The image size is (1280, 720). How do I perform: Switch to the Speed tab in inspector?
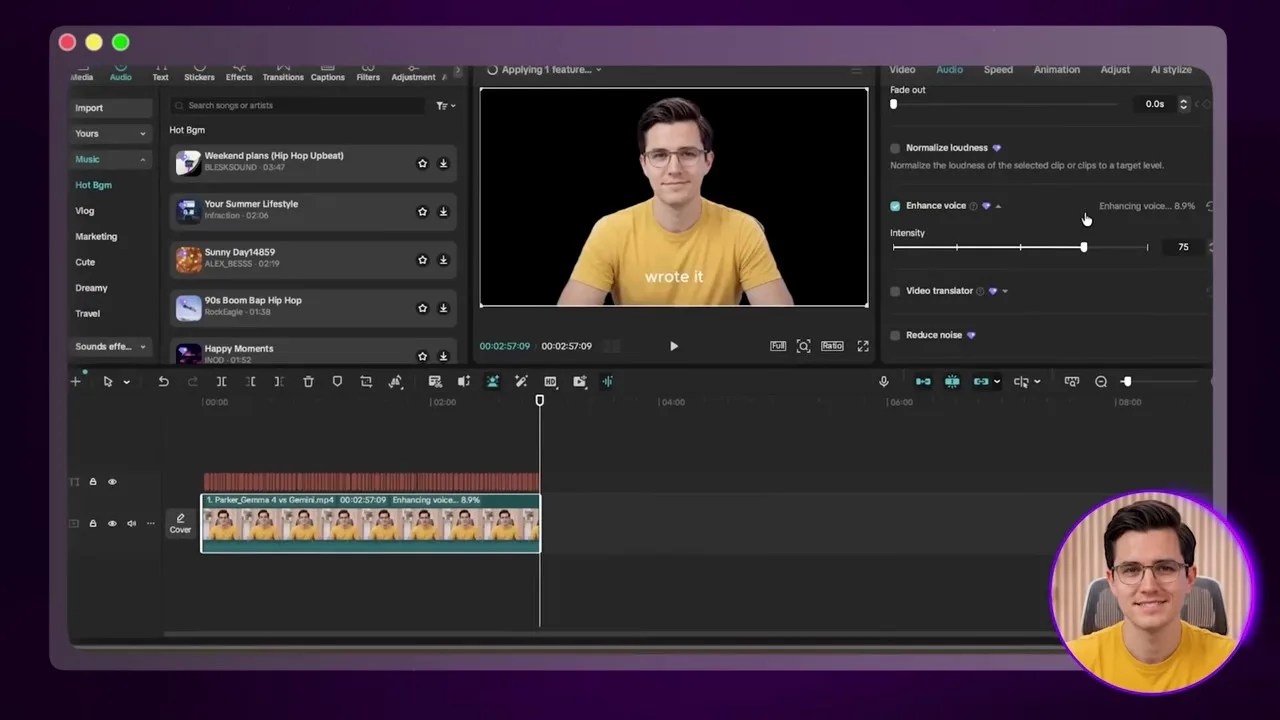(x=998, y=70)
